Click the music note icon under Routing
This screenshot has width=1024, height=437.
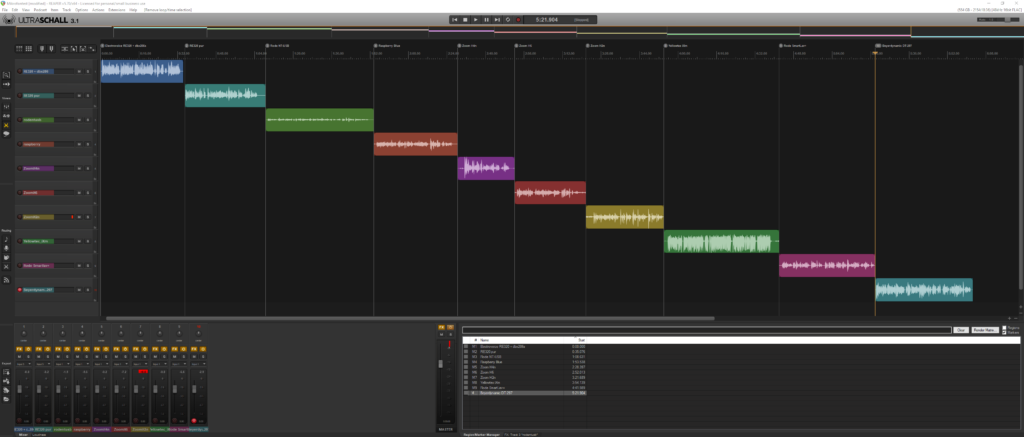pos(7,240)
